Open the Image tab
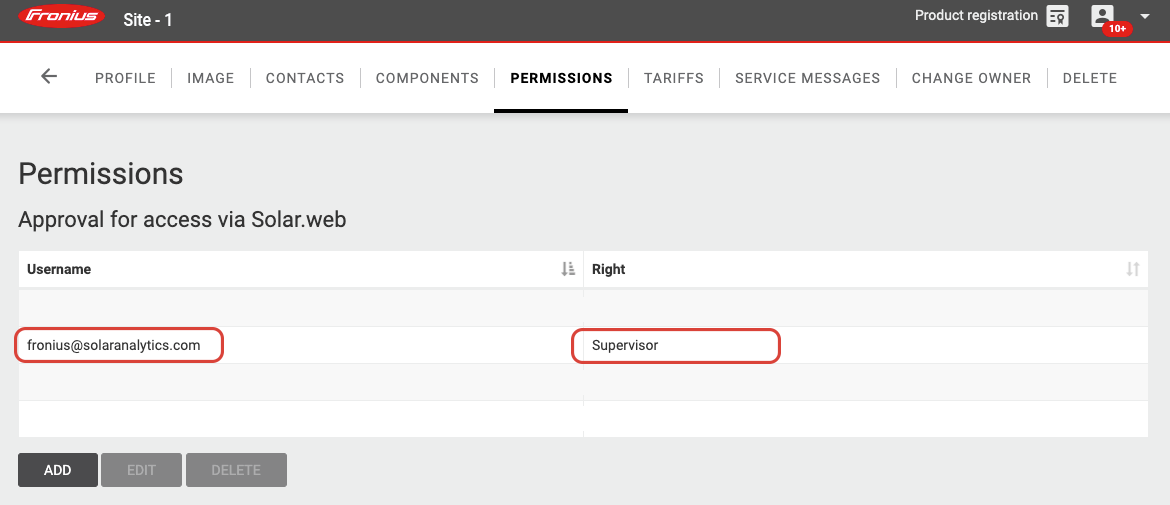The height and width of the screenshot is (505, 1170). (x=210, y=78)
